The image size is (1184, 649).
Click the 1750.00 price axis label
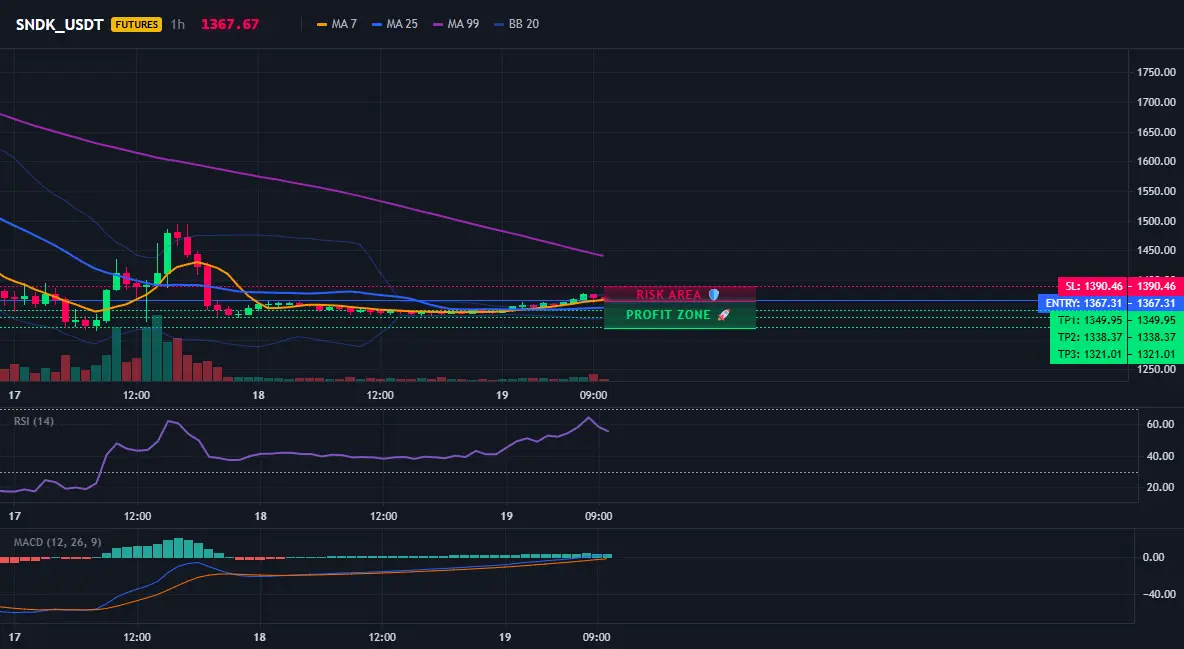click(x=1156, y=73)
